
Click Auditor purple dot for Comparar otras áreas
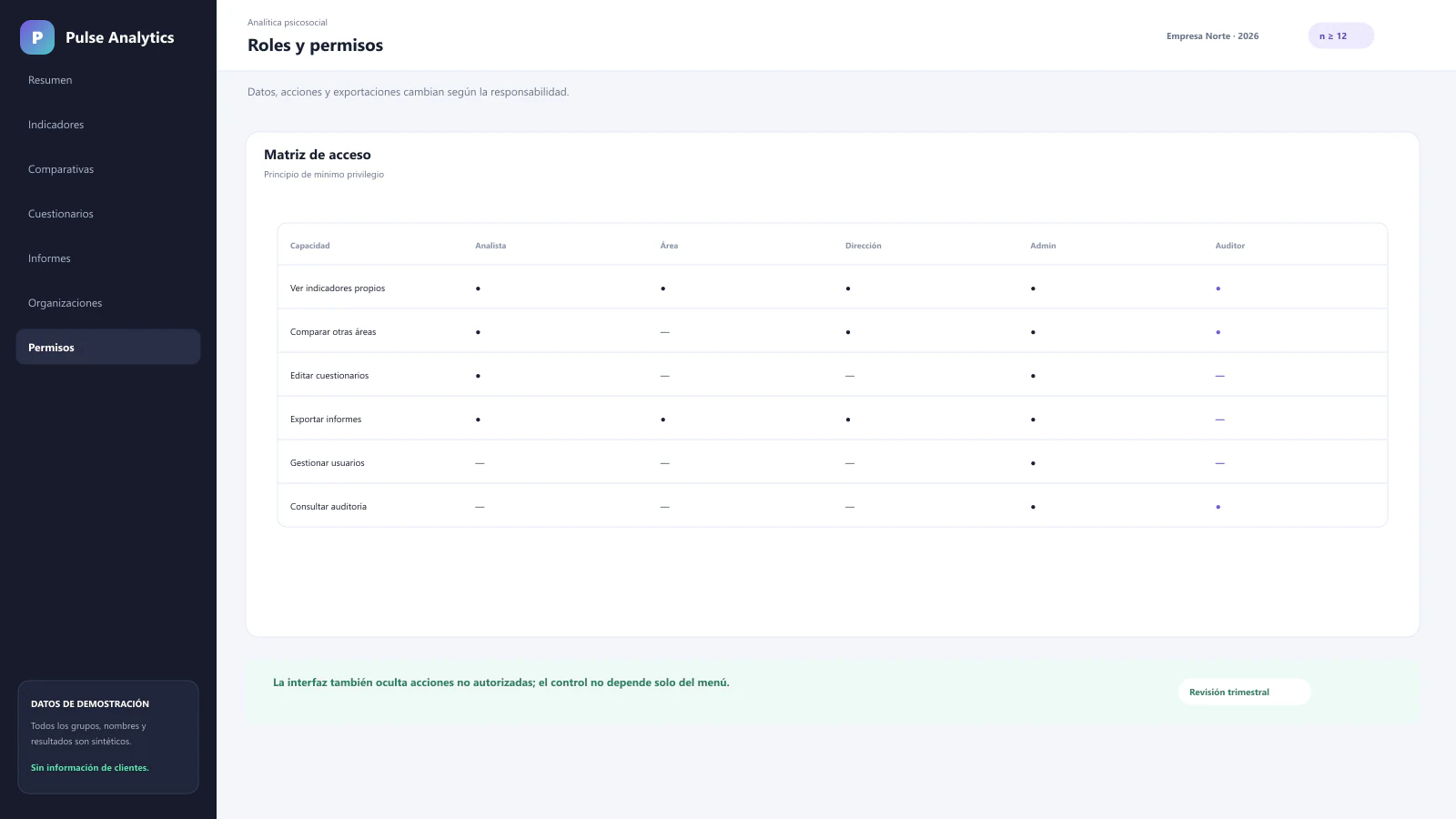(x=1218, y=332)
